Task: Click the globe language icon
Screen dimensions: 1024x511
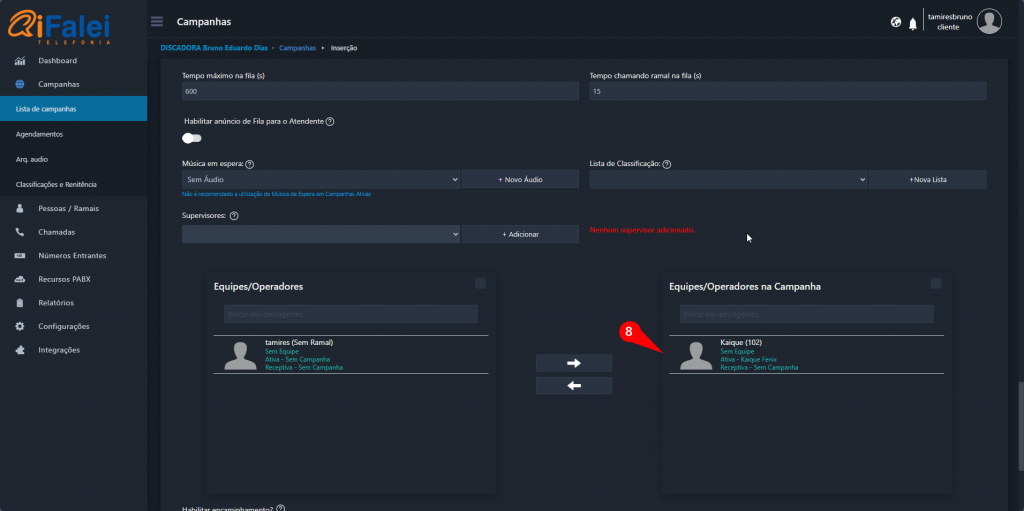Action: 896,22
